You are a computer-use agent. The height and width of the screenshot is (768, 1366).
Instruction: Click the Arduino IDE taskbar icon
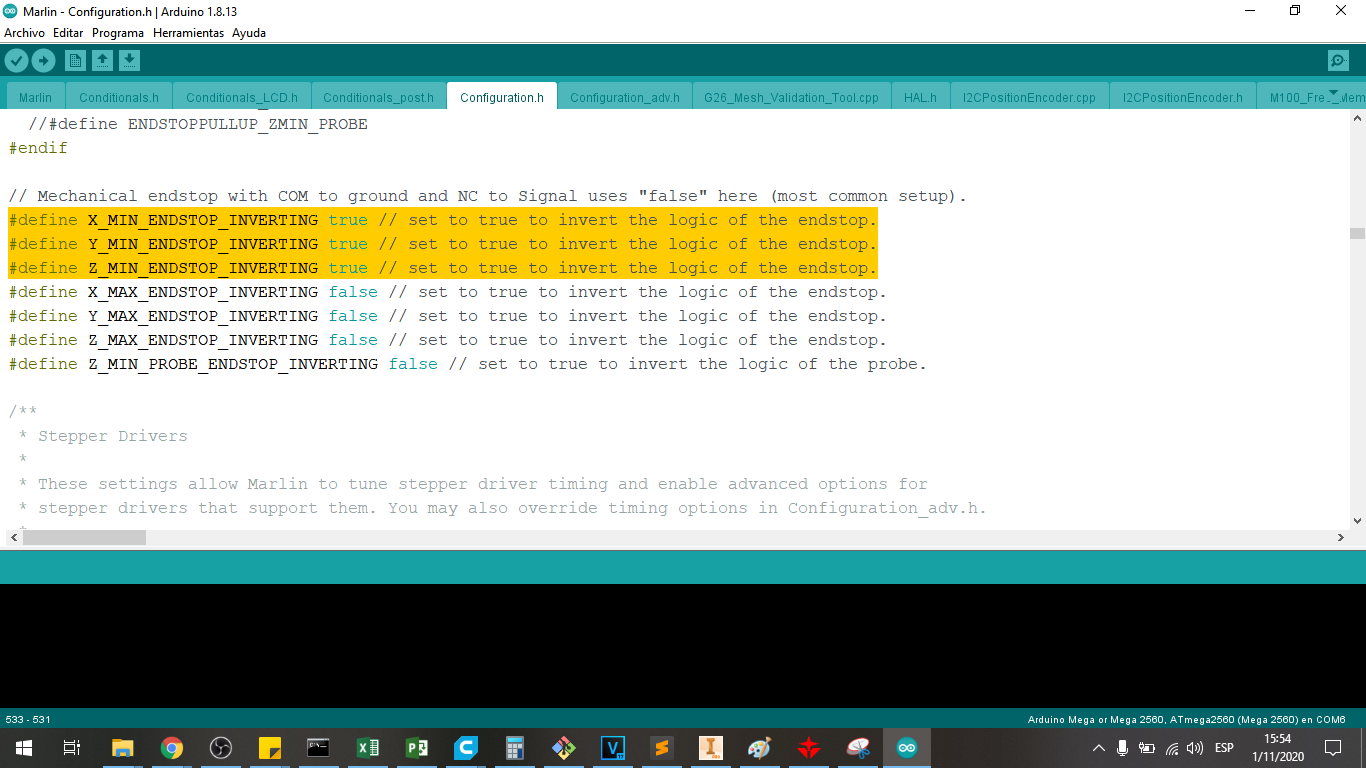[x=907, y=748]
